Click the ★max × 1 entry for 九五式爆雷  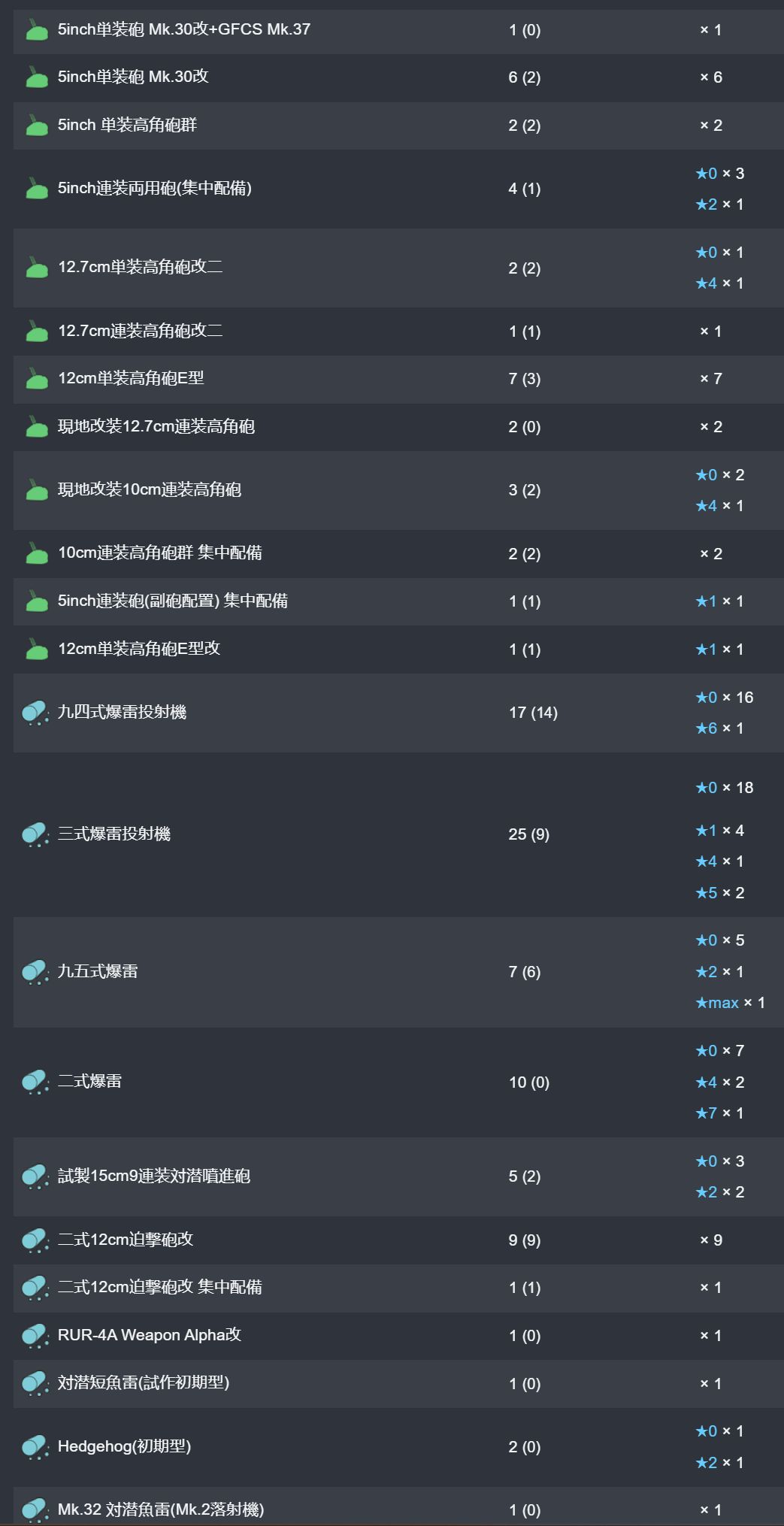(730, 1003)
